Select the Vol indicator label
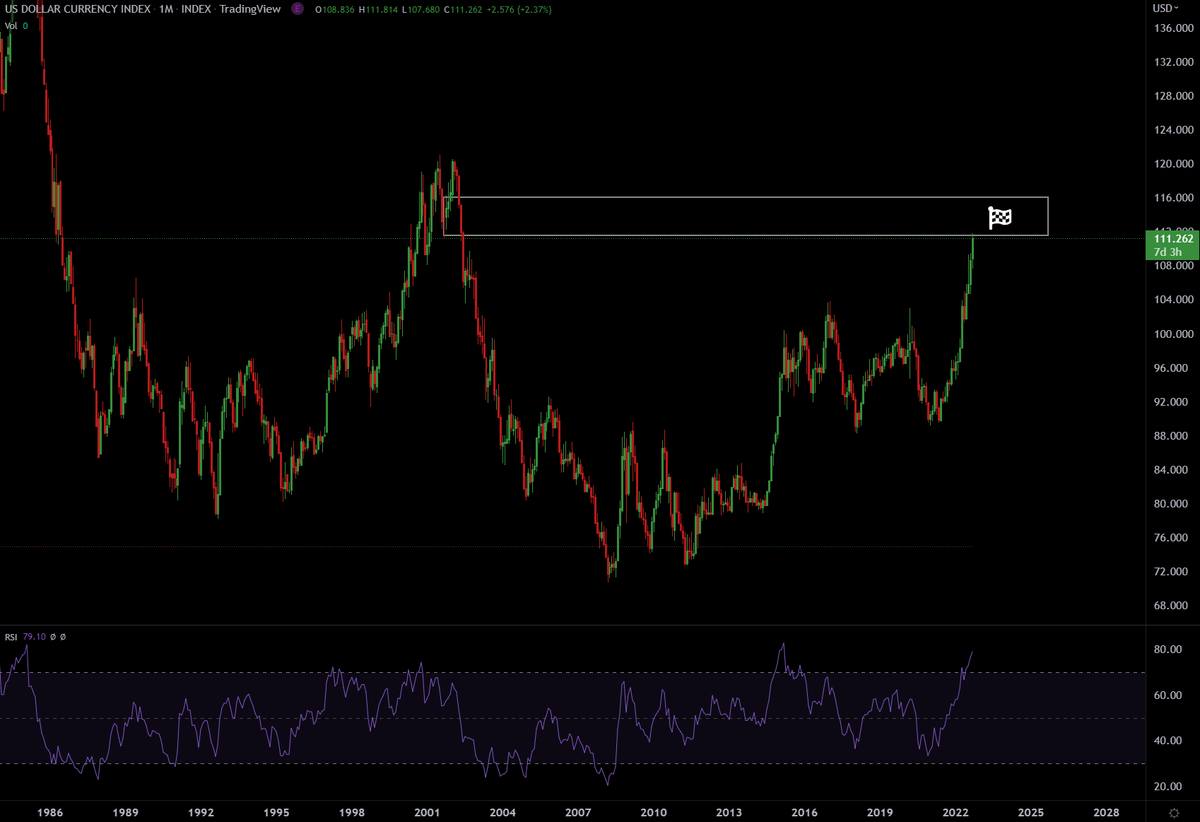This screenshot has height=822, width=1200. [x=11, y=26]
